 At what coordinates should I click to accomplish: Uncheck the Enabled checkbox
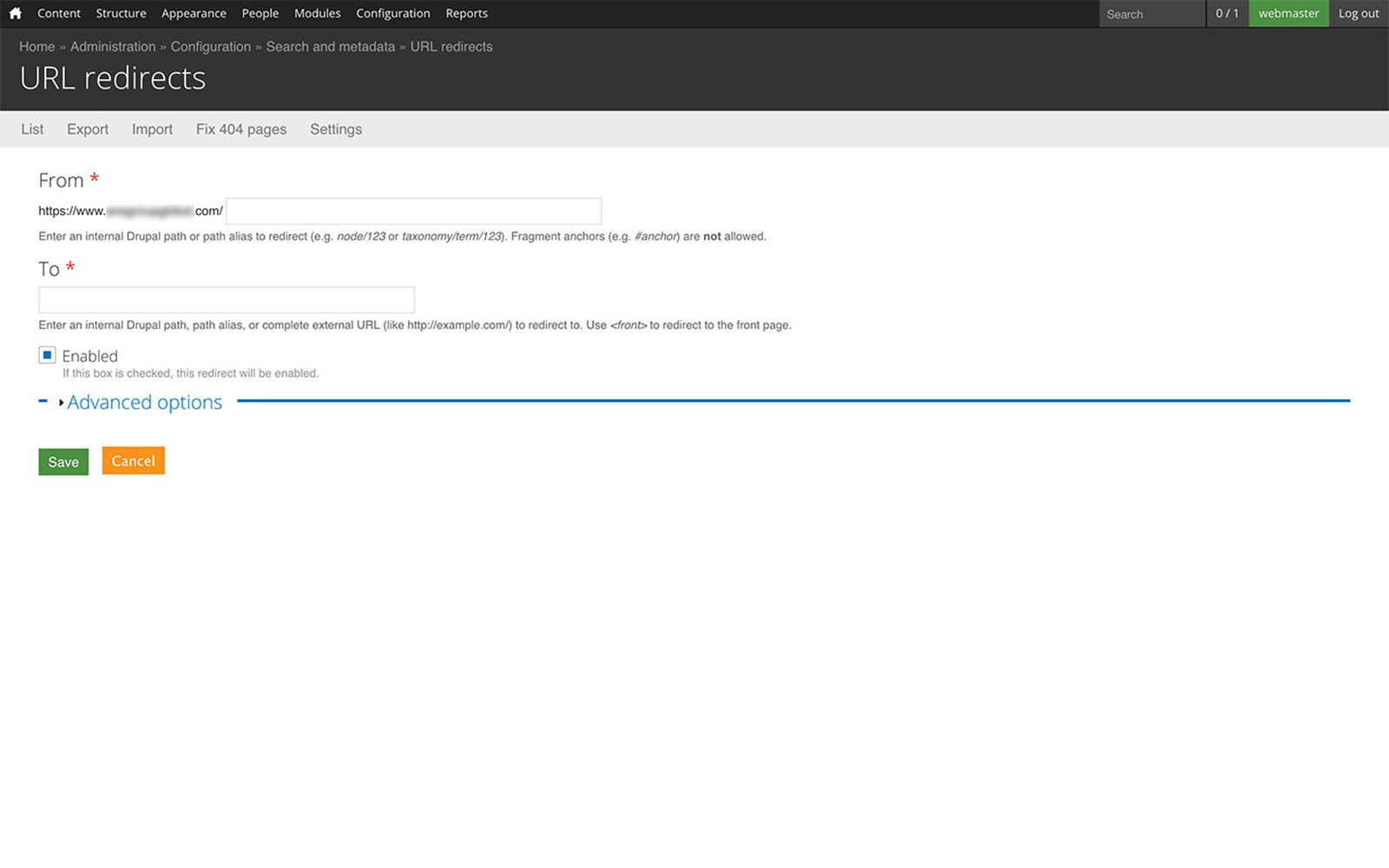click(47, 355)
